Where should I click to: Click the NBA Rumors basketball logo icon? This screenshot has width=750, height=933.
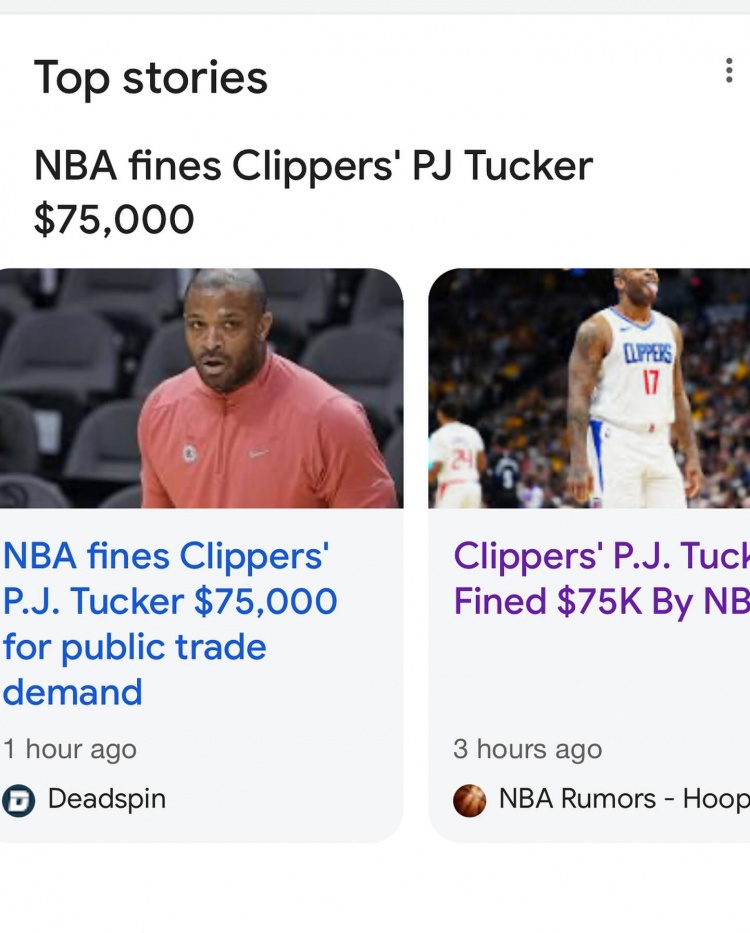470,800
